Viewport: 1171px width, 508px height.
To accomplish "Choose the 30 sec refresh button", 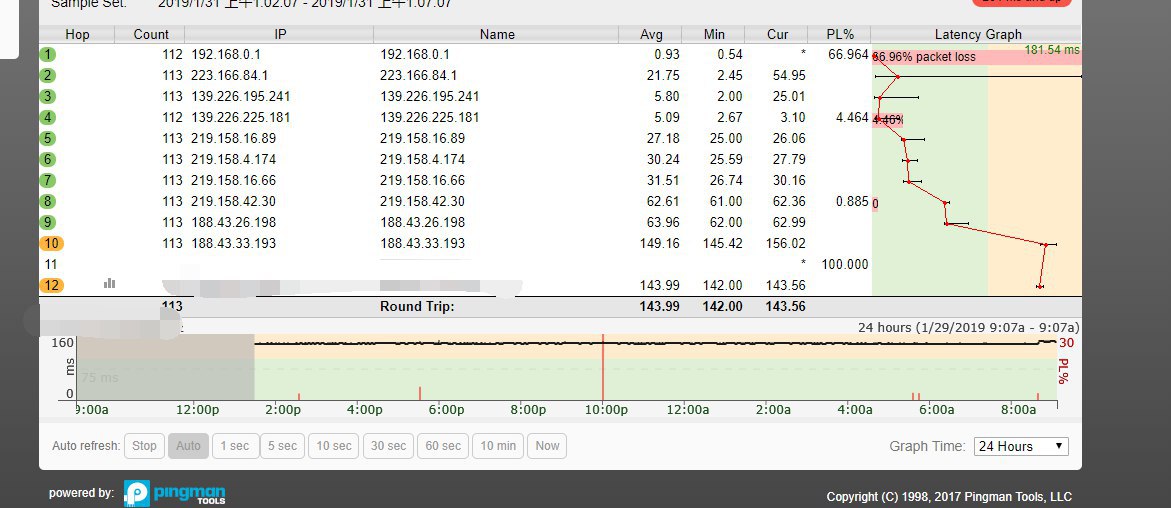I will 389,446.
